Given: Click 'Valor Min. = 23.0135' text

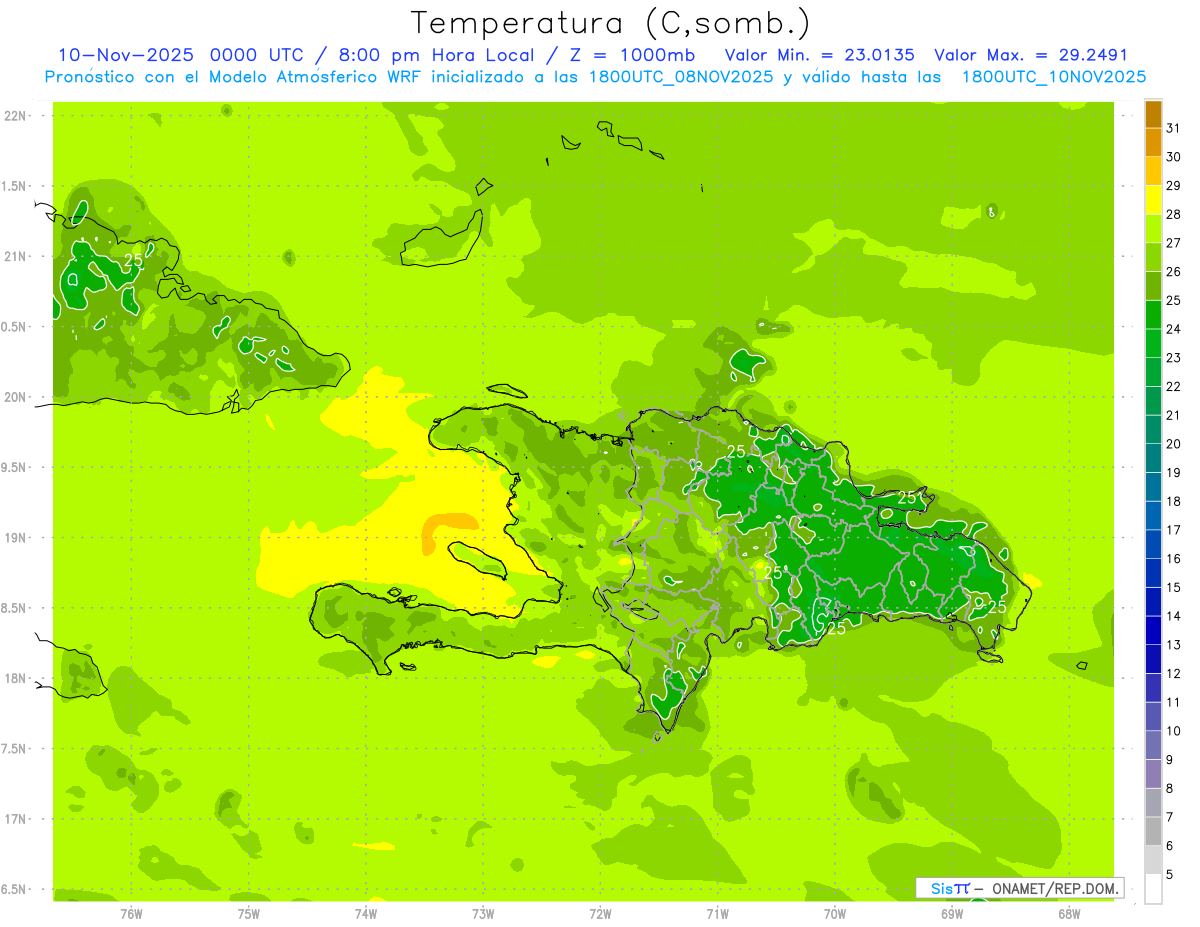Looking at the screenshot, I should 819,55.
